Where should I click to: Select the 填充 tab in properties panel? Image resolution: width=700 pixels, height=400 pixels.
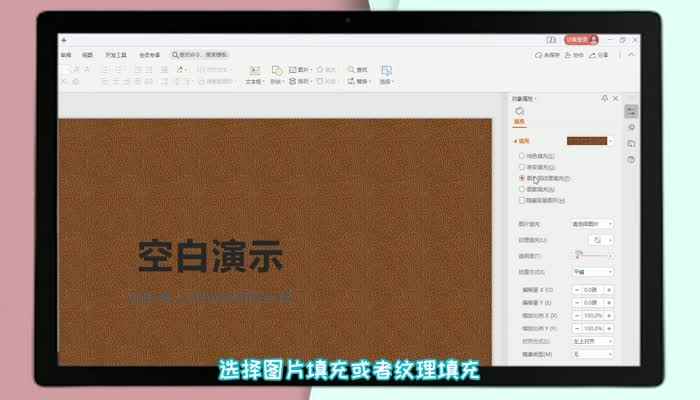519,122
